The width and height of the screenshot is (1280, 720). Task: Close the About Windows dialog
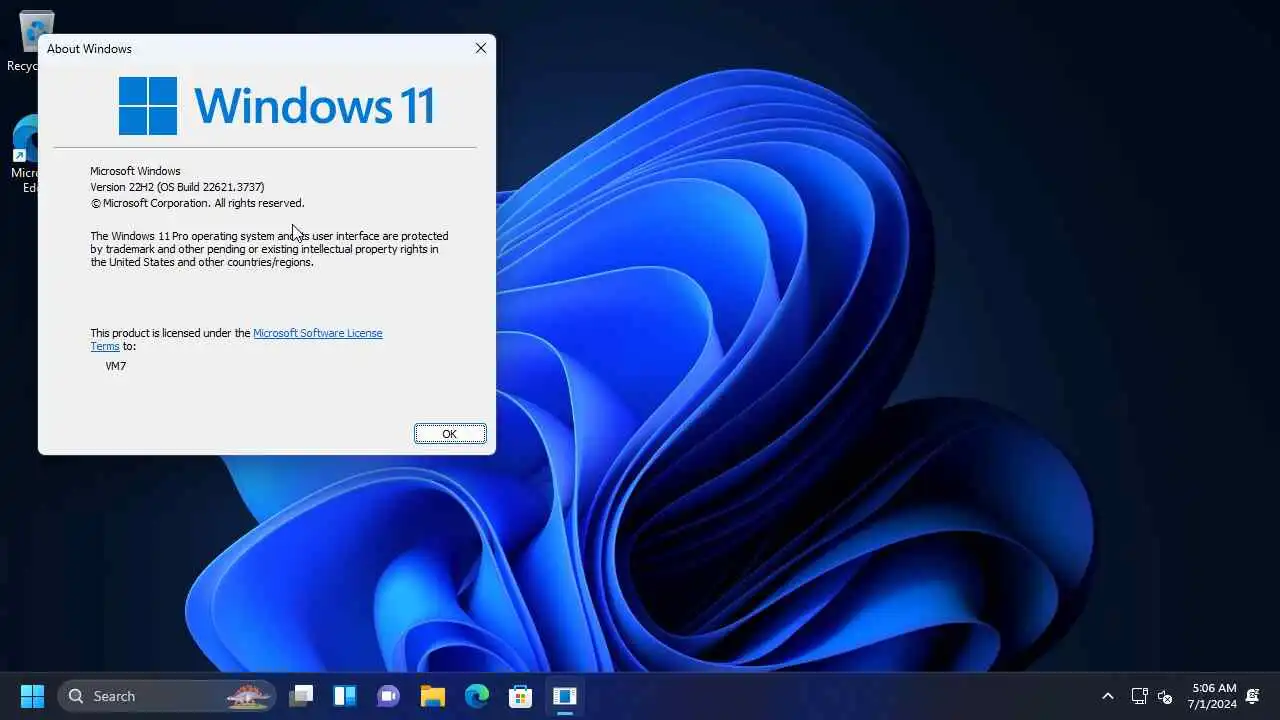coord(481,48)
